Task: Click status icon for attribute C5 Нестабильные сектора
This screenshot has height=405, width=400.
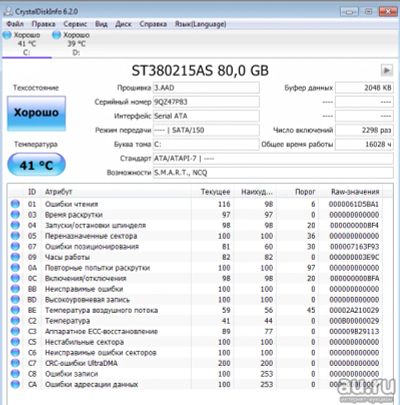Action: coord(15,342)
